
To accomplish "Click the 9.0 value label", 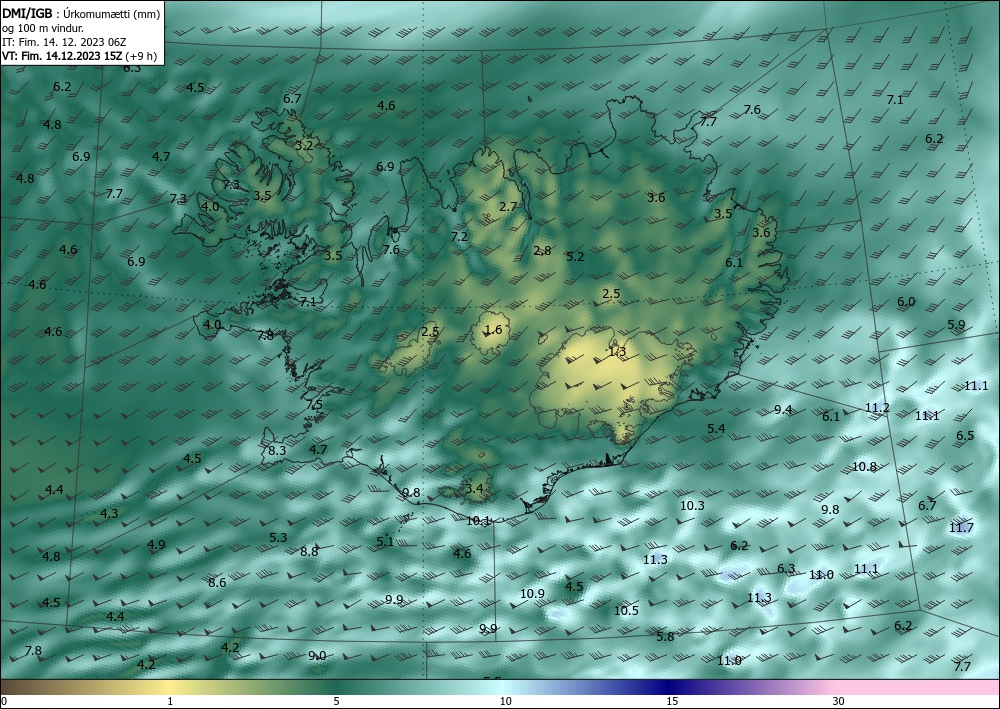I will (x=317, y=655).
